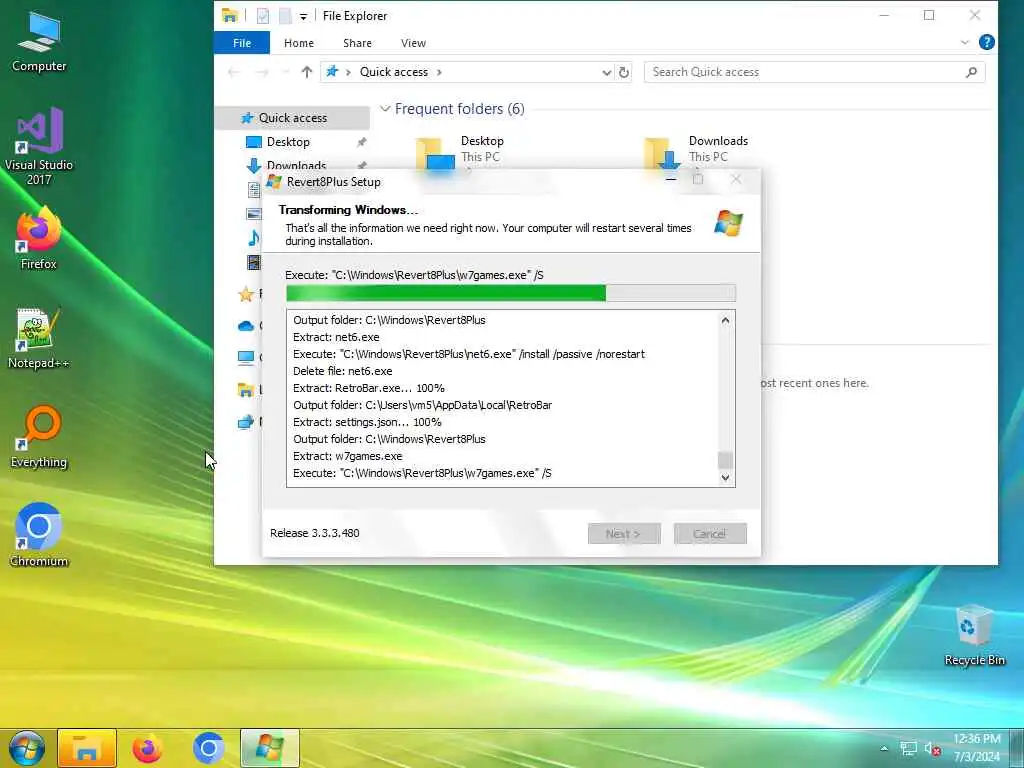Screen dimensions: 1024x768
Task: Select the Notepad++ desktop shortcut
Action: [x=39, y=338]
